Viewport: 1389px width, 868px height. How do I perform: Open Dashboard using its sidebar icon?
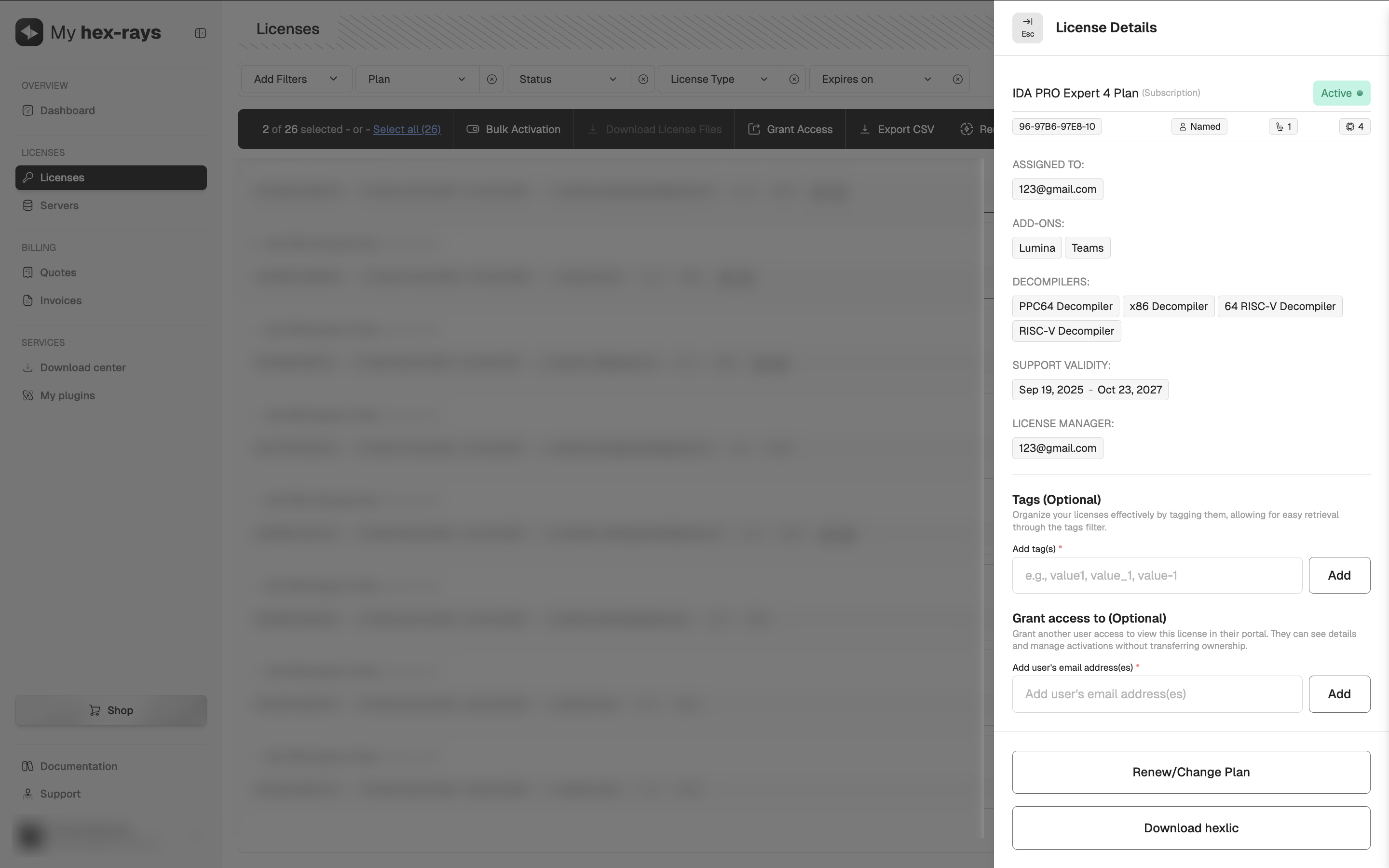(x=29, y=110)
